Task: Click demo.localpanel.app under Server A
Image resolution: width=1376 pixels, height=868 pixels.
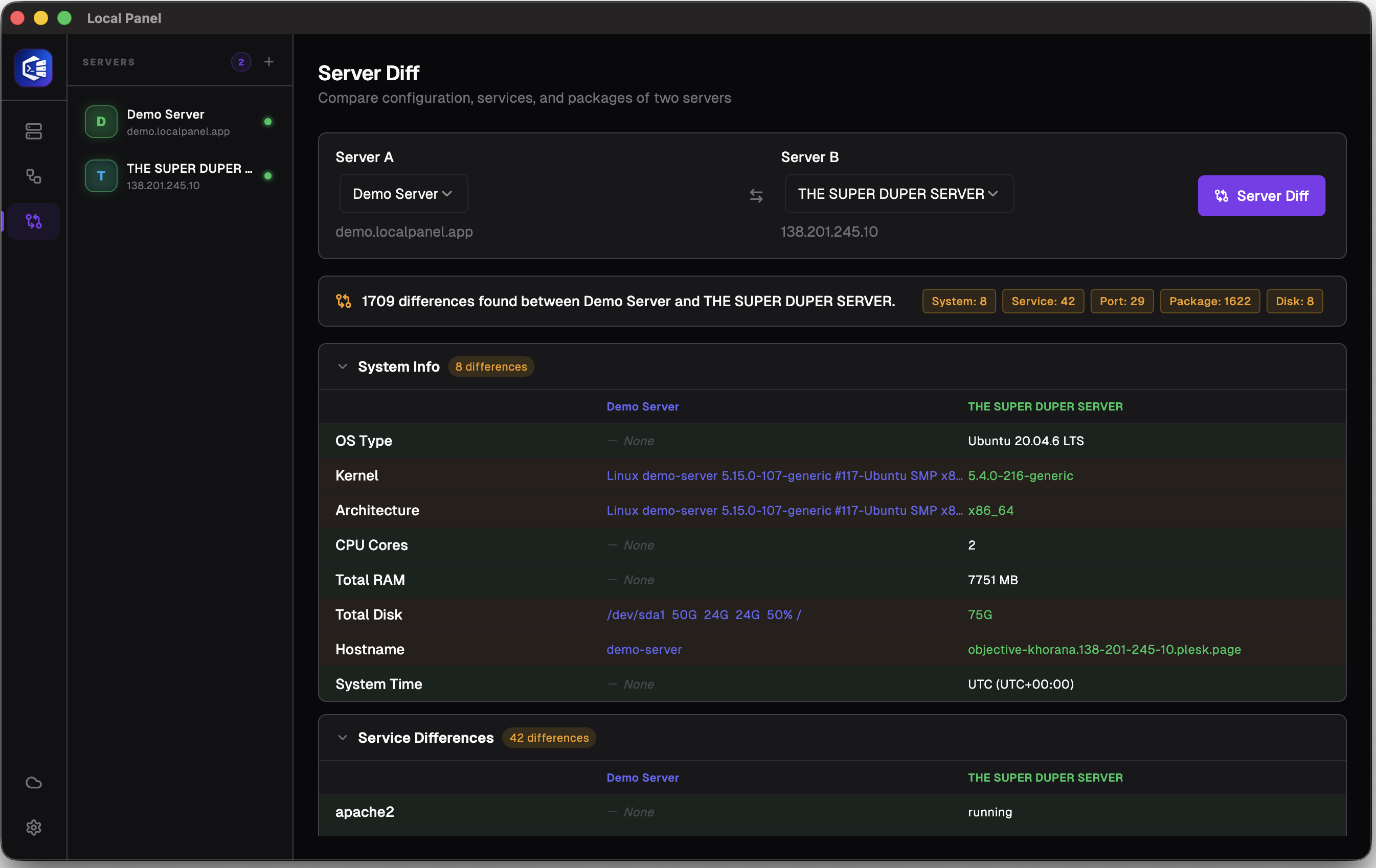Action: pos(404,232)
